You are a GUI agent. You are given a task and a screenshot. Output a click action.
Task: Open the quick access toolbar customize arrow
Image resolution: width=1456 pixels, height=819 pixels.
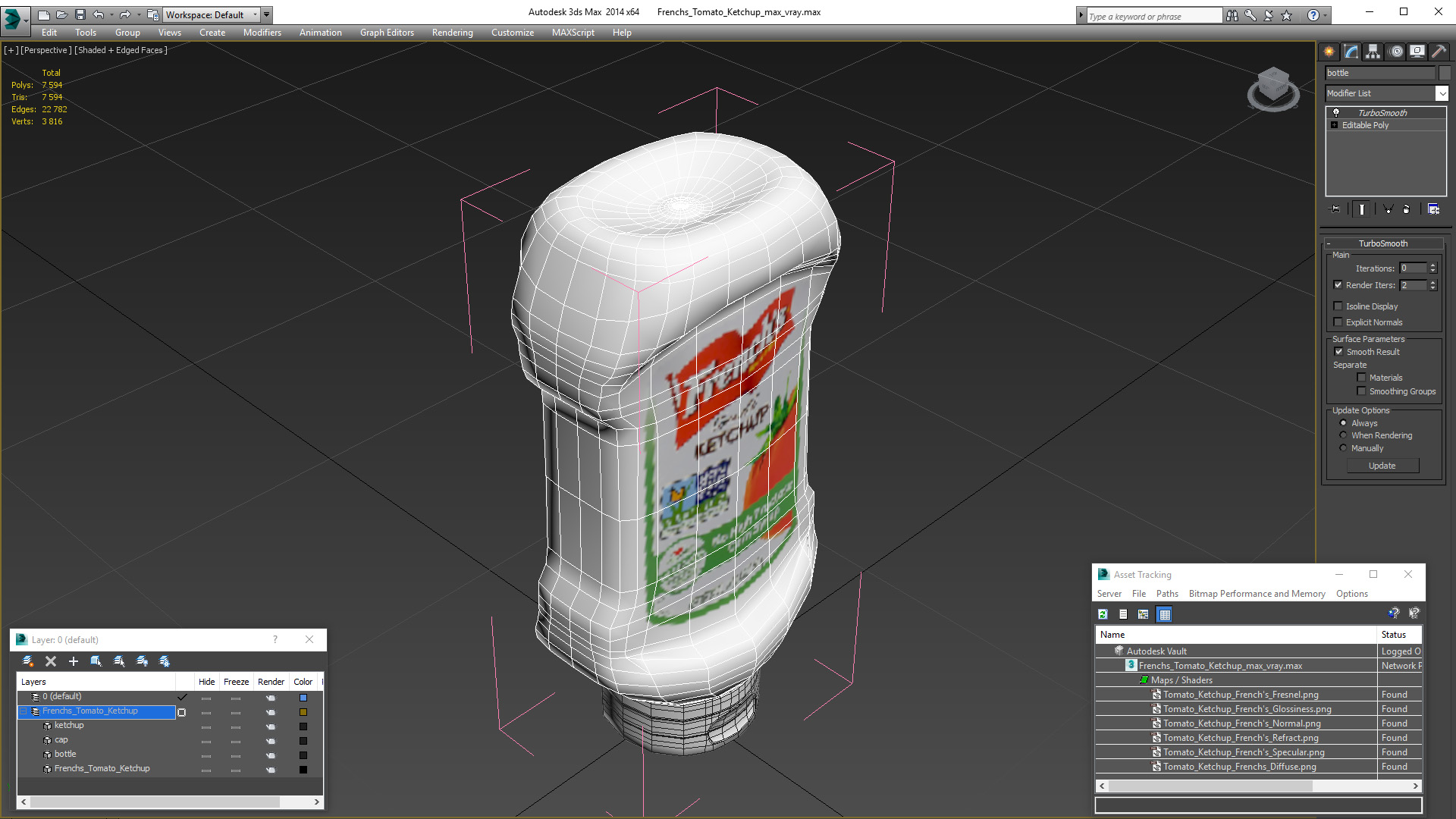tap(266, 14)
